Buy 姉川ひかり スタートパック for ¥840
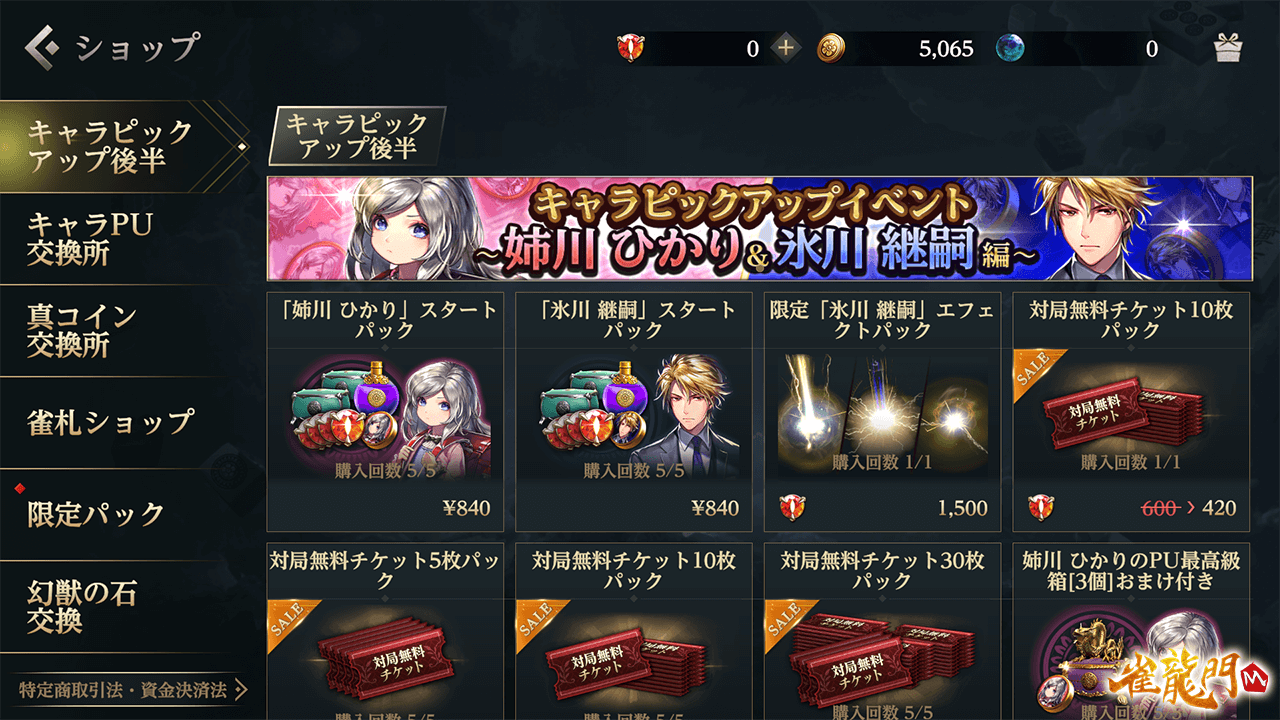Viewport: 1280px width, 720px height. click(x=385, y=412)
